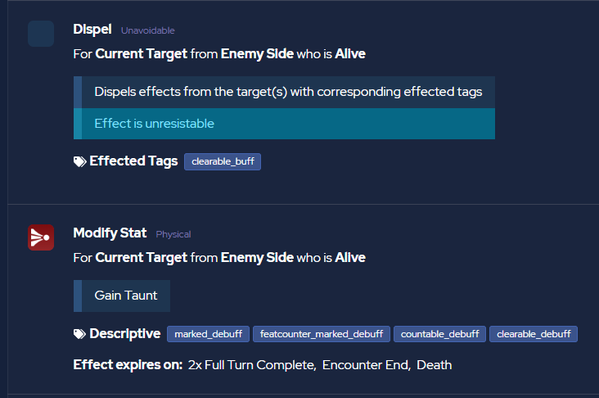Click the blank Dispel effect icon
Image resolution: width=599 pixels, height=398 pixels.
click(41, 34)
